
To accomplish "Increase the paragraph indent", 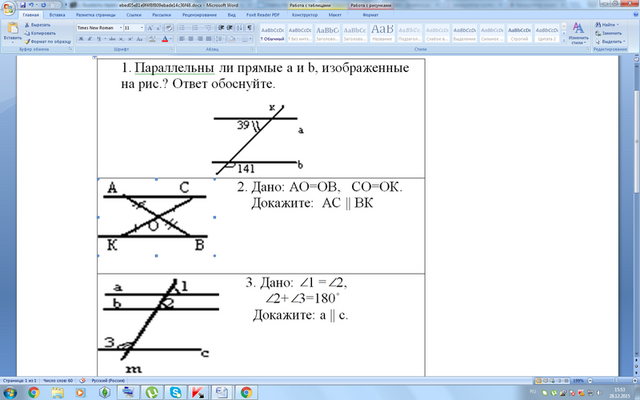I will 230,28.
